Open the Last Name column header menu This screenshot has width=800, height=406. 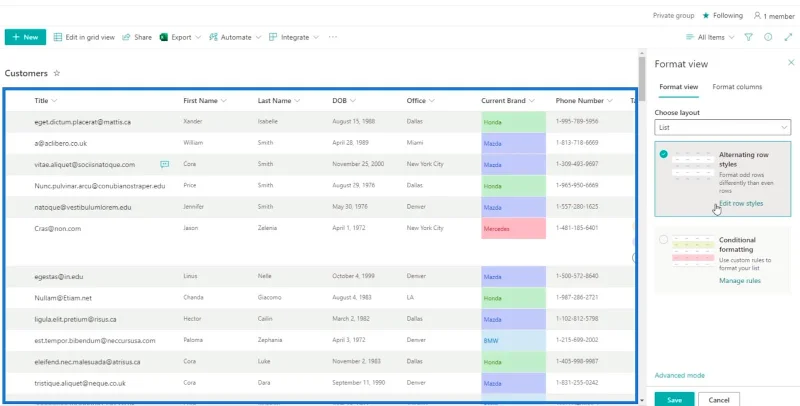click(279, 101)
